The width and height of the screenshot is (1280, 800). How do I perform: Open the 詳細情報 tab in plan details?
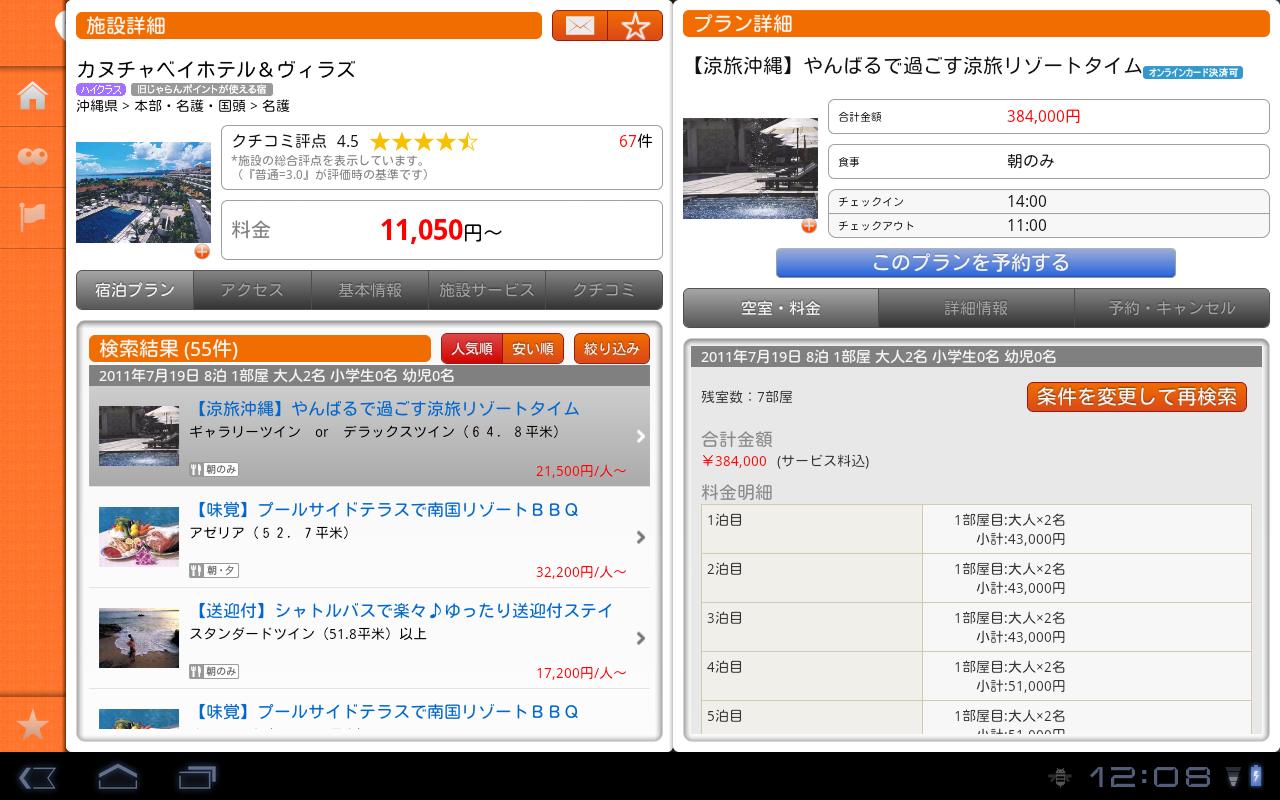tap(976, 308)
